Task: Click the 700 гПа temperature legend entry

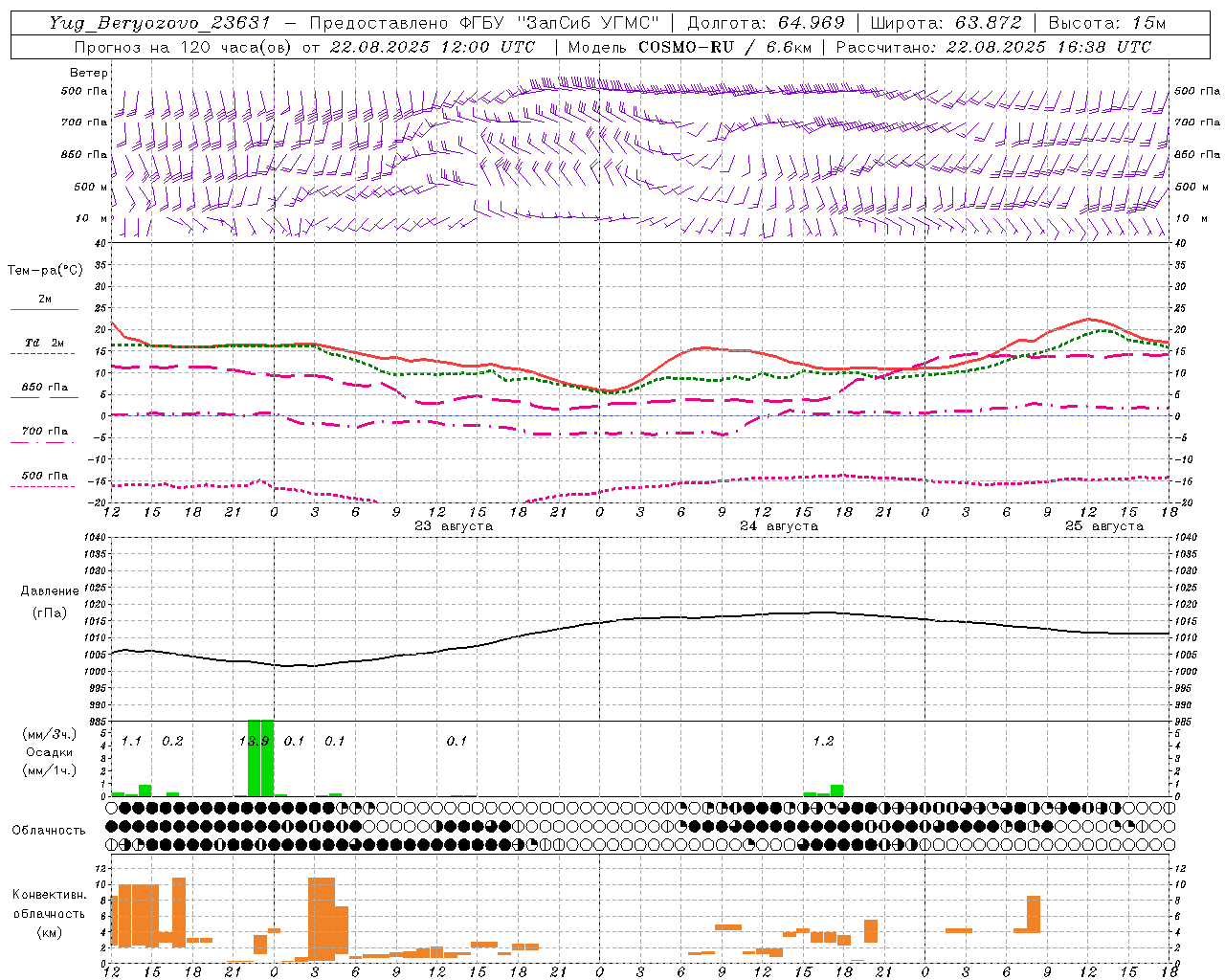Action: 45,432
